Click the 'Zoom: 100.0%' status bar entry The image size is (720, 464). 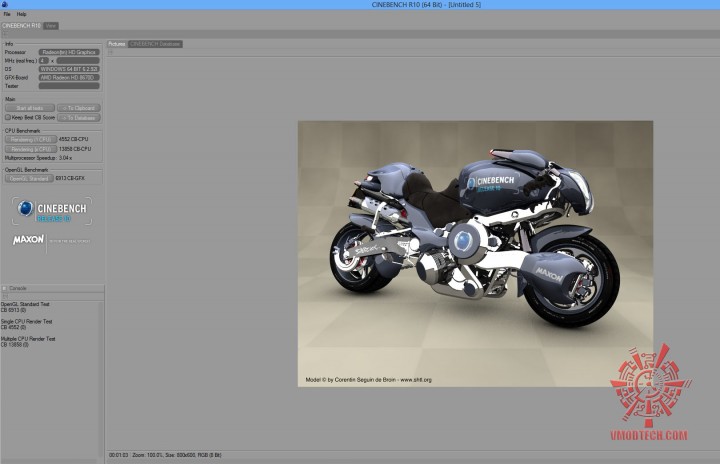point(147,455)
